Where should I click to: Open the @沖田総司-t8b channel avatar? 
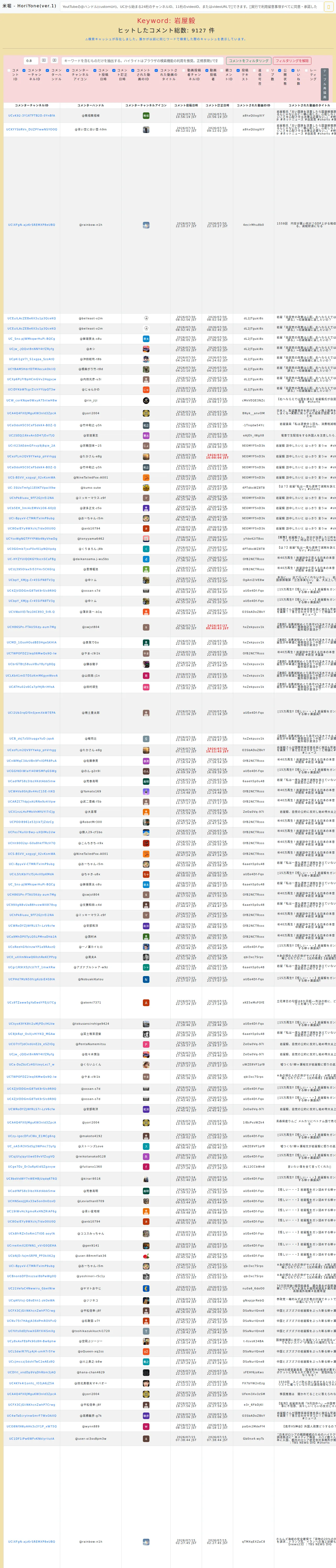pyautogui.click(x=146, y=359)
